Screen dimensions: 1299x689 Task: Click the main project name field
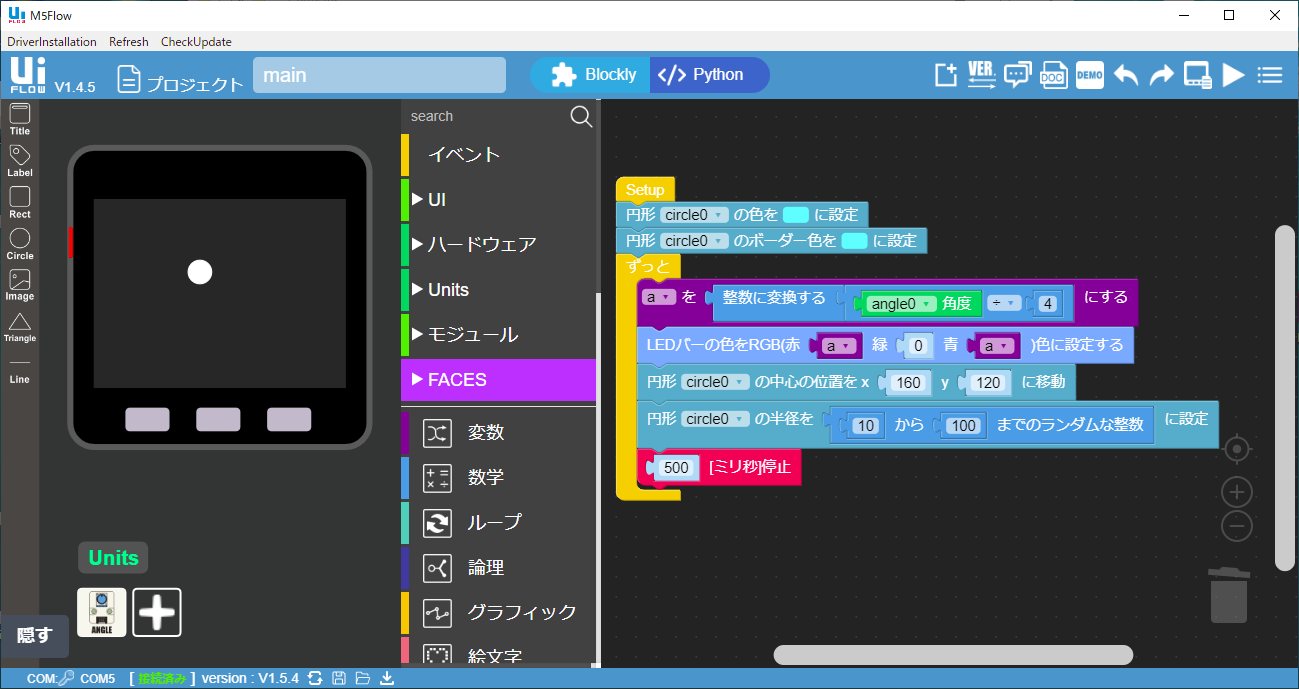click(x=379, y=75)
